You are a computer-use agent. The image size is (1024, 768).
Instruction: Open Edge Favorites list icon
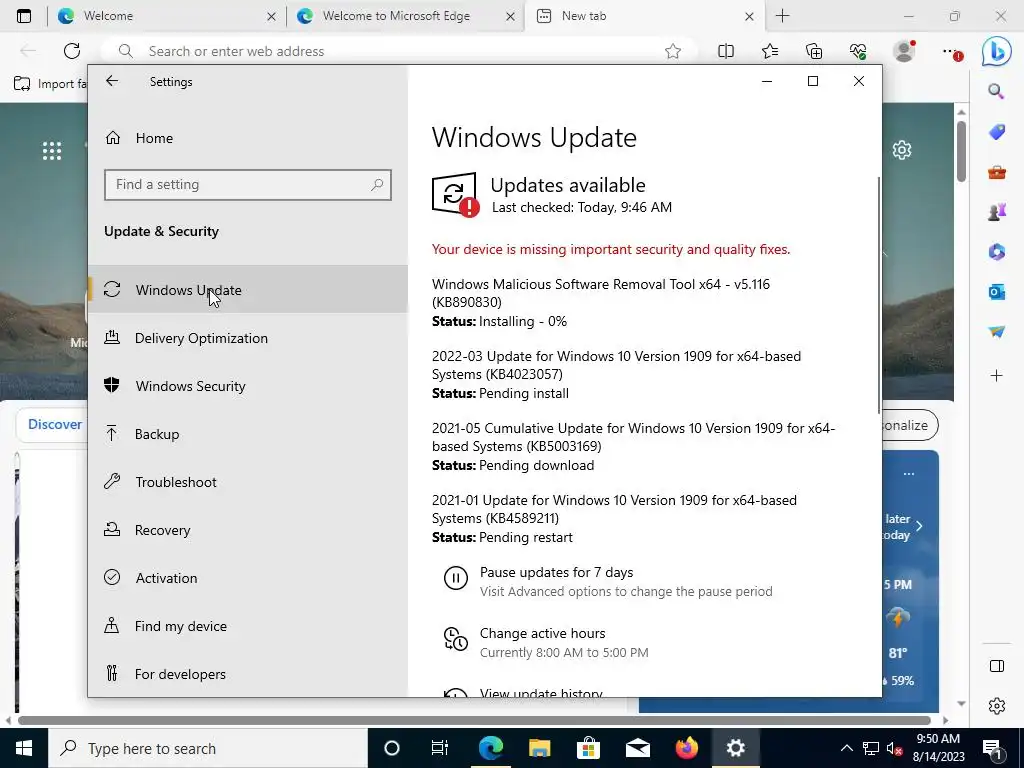click(x=770, y=51)
